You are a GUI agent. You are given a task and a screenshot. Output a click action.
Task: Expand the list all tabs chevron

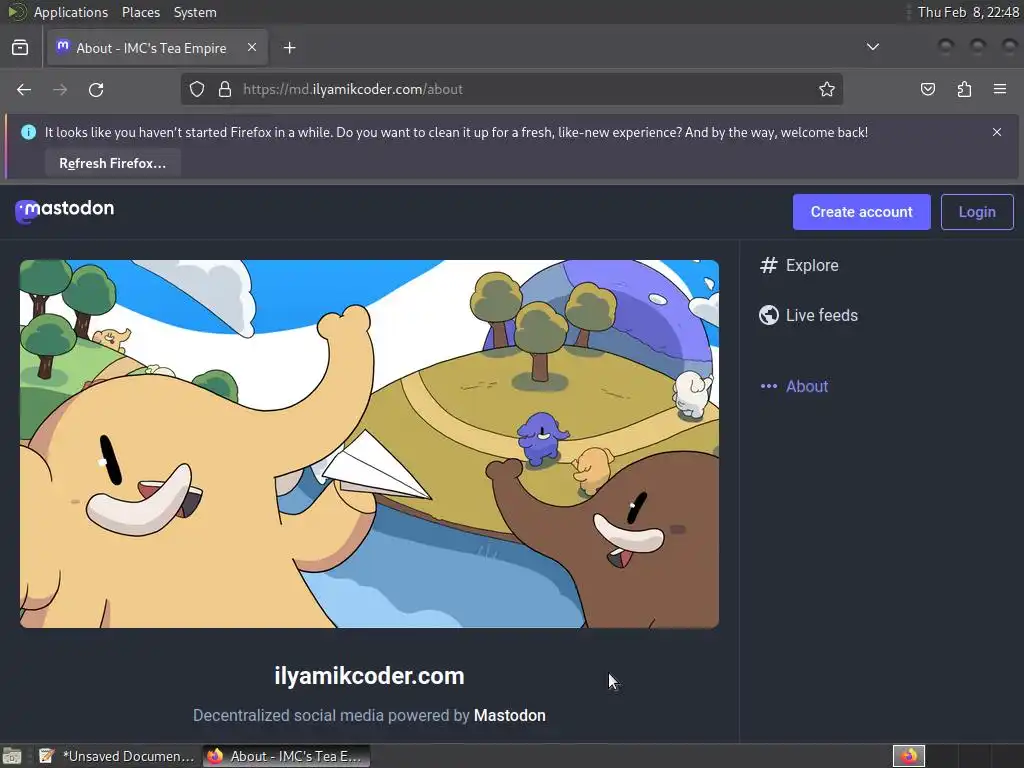(x=872, y=47)
